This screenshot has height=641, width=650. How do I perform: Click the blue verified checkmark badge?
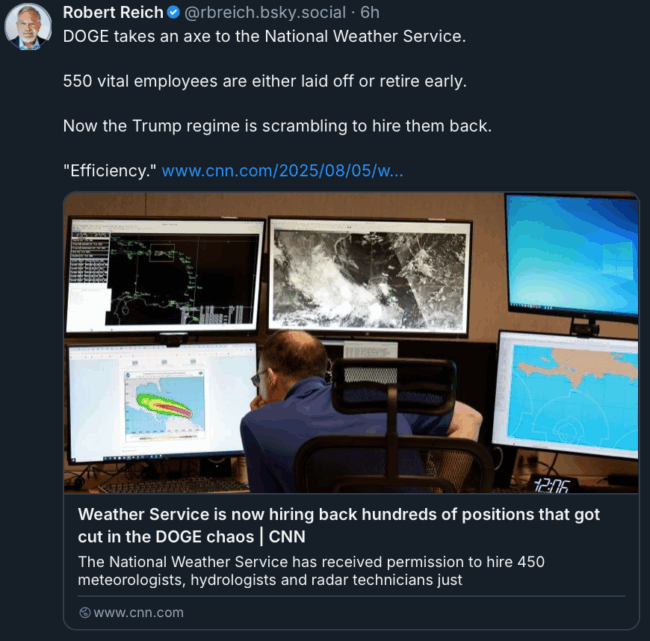point(173,13)
